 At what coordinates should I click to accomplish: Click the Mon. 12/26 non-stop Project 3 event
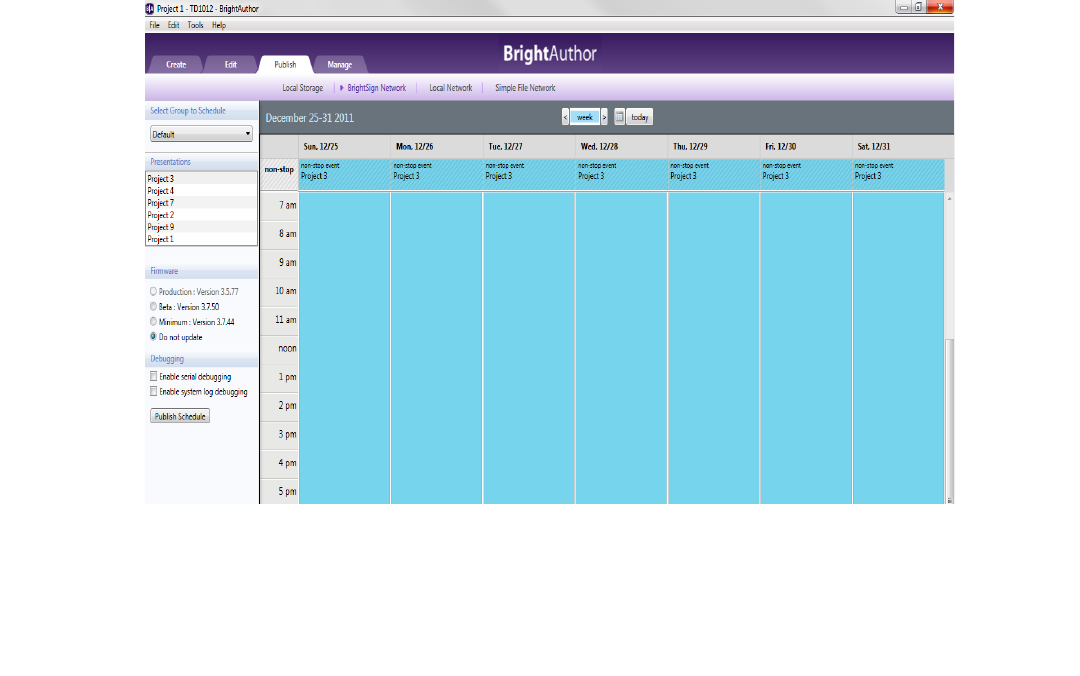pos(437,174)
